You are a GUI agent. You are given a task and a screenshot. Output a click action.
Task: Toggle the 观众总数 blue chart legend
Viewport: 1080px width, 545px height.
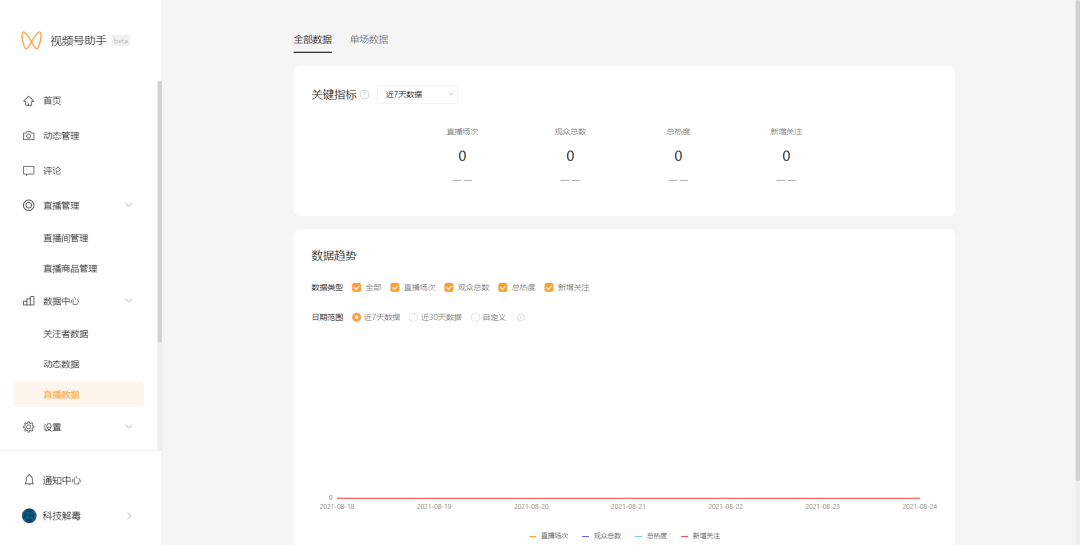[x=601, y=535]
